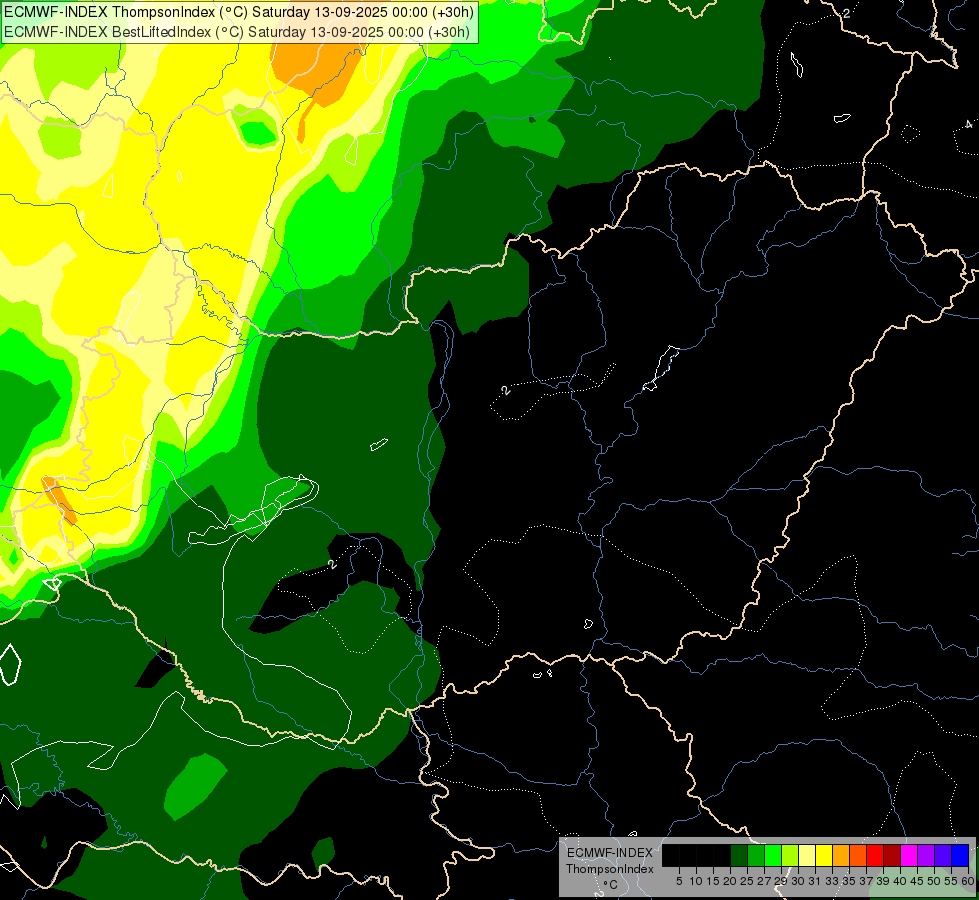Screen dimensions: 979x900
Task: Click the legend tick value 29
Action: pyautogui.click(x=781, y=881)
